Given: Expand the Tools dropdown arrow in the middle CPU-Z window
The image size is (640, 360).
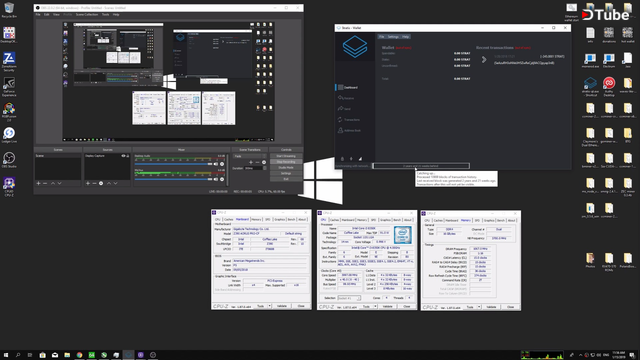Looking at the screenshot, I should click(x=375, y=306).
